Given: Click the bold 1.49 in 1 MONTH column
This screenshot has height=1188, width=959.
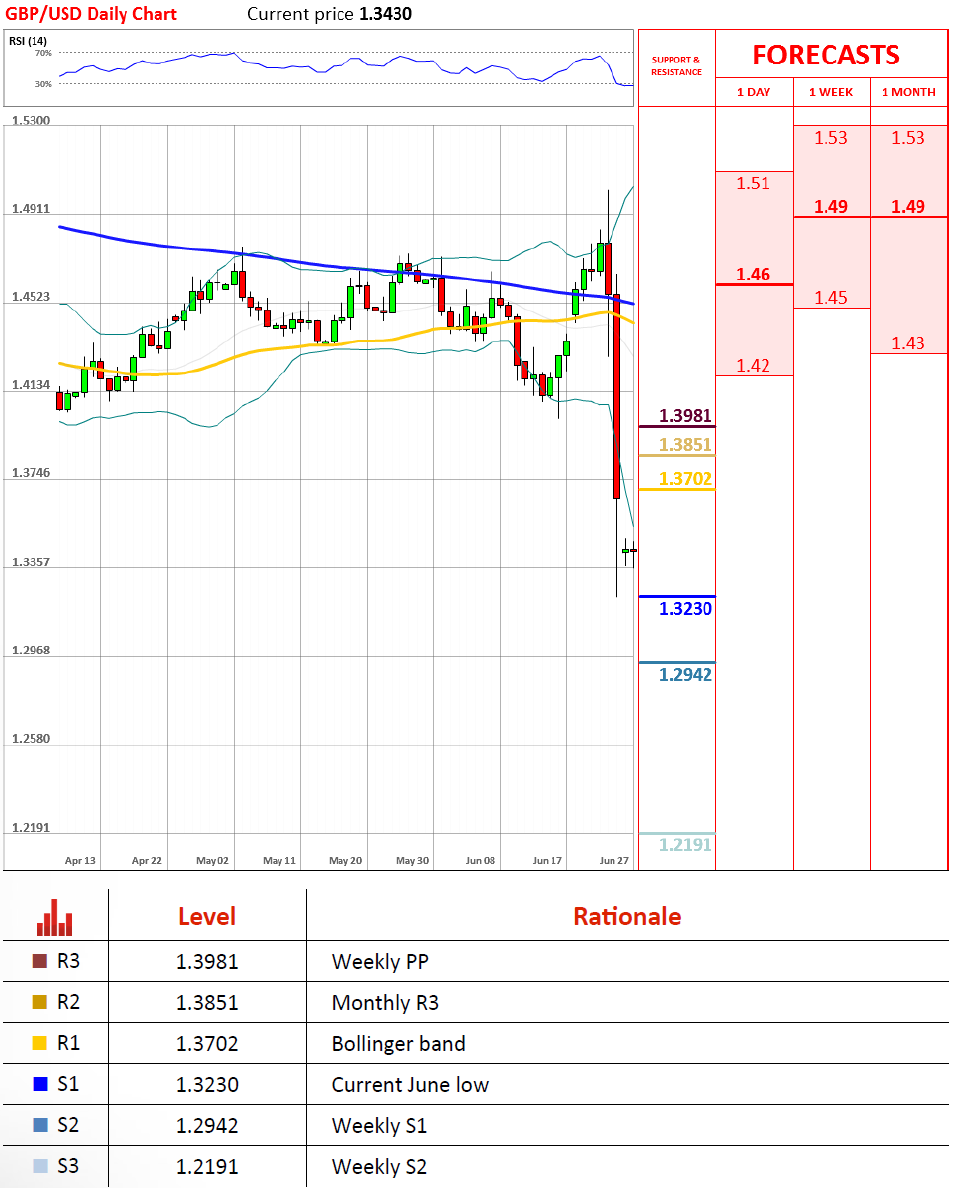Looking at the screenshot, I should (907, 207).
